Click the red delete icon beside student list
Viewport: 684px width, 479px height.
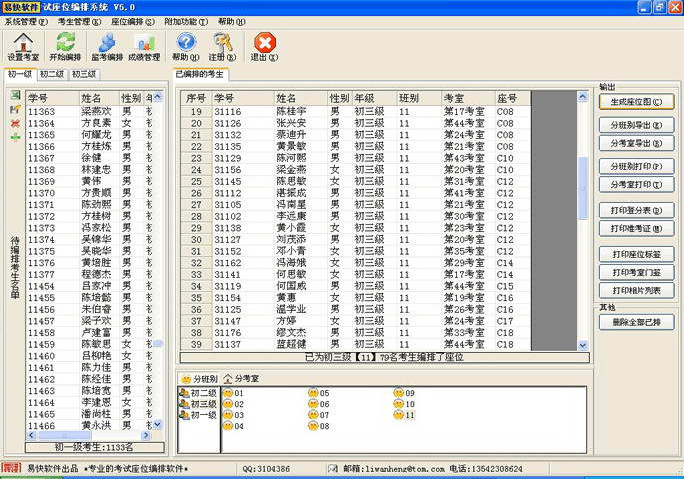click(15, 122)
